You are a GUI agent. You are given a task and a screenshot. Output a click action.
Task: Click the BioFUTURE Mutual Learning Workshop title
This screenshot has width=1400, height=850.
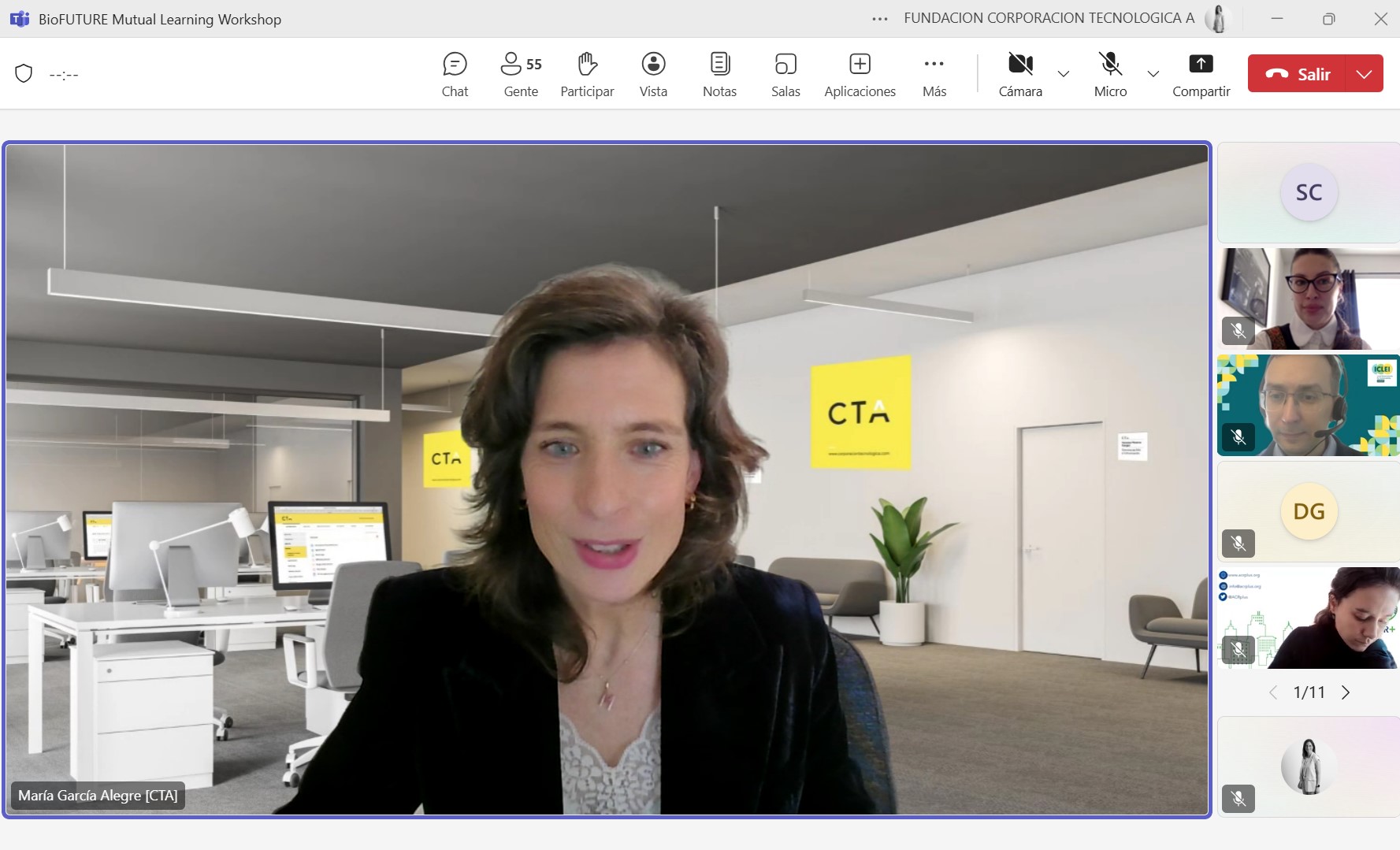(160, 20)
